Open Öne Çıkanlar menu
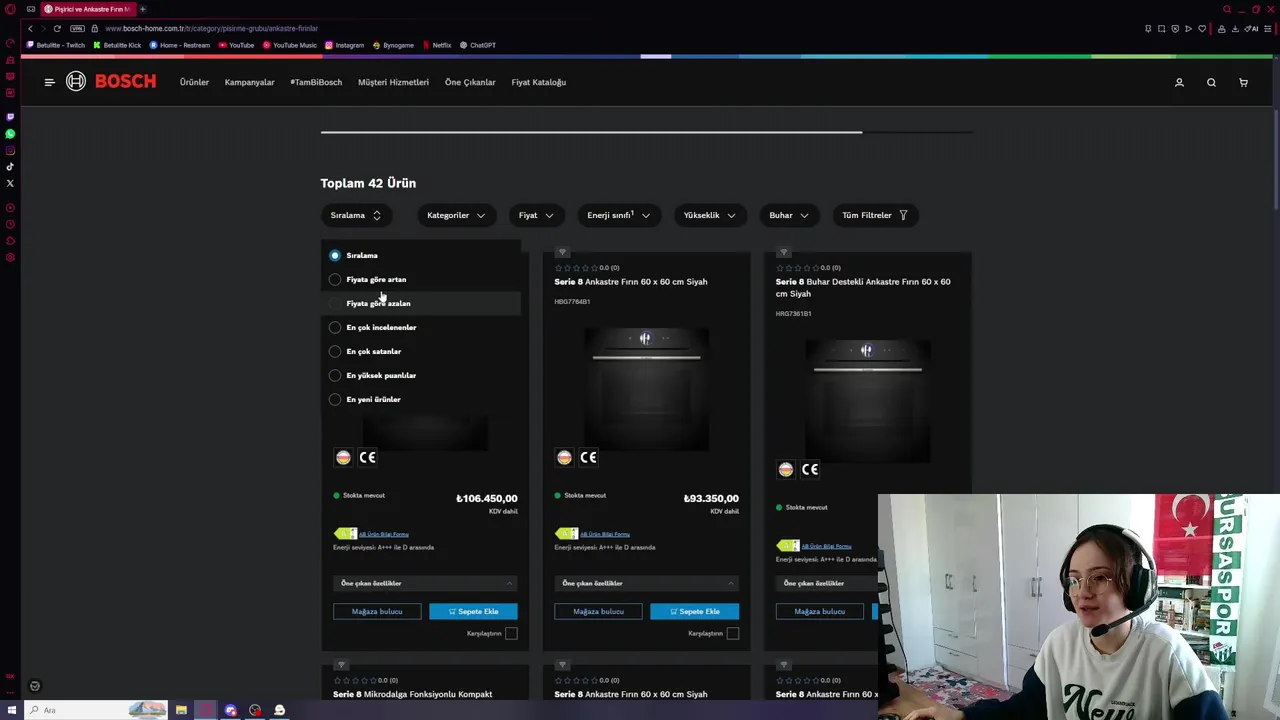Viewport: 1280px width, 720px height. 470,82
